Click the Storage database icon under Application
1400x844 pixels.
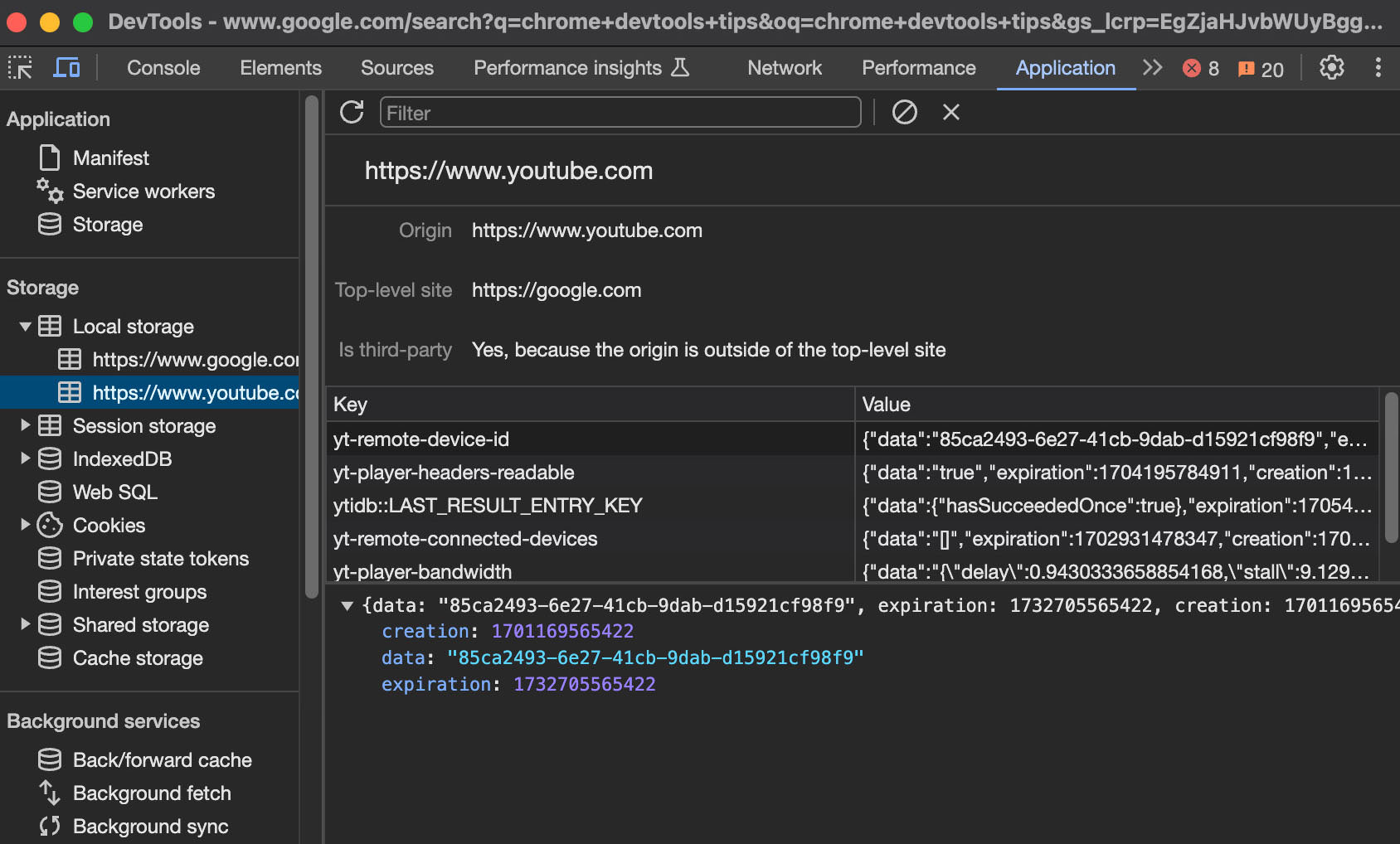pyautogui.click(x=50, y=224)
